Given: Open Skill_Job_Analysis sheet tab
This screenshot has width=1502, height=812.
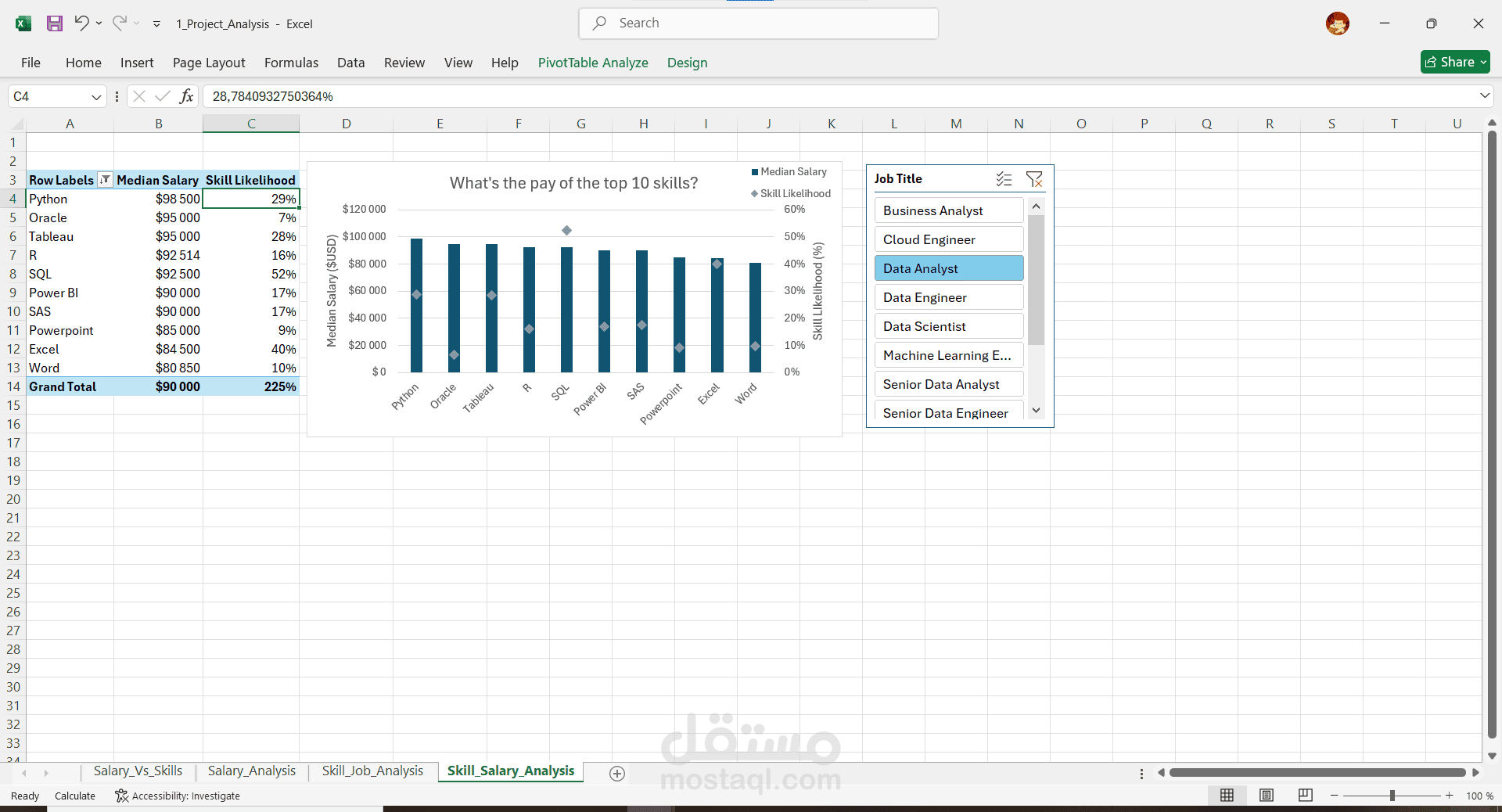Looking at the screenshot, I should [372, 771].
